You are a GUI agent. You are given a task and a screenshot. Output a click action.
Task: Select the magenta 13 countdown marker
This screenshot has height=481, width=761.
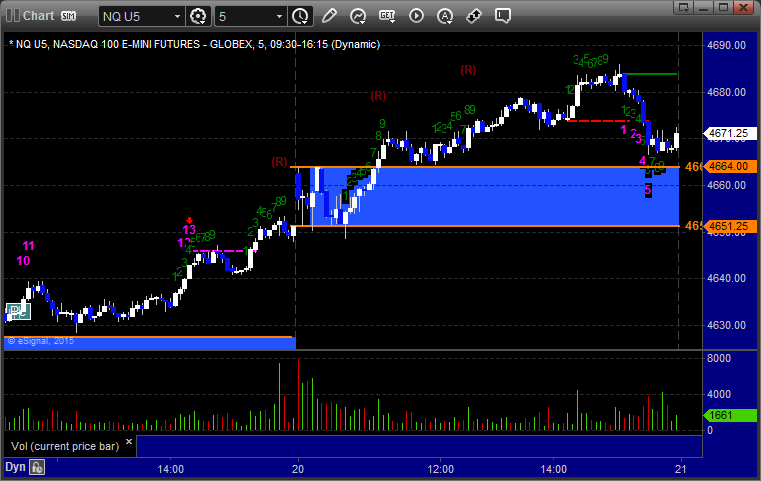(x=189, y=230)
